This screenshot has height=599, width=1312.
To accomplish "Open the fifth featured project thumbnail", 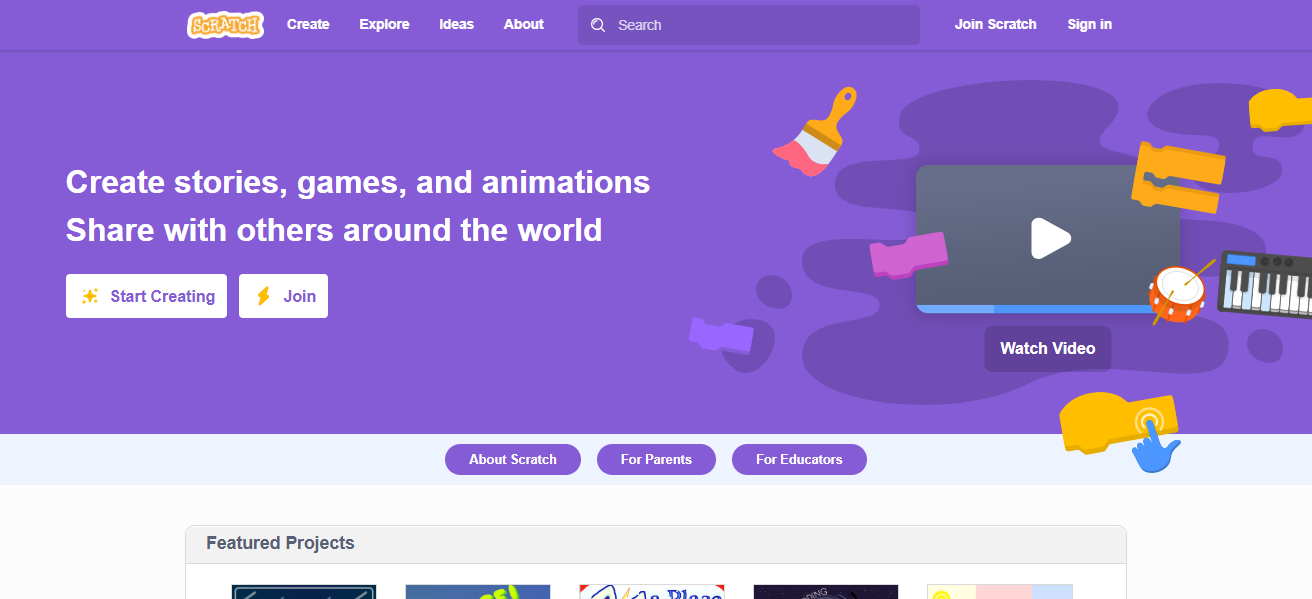I will (1000, 592).
